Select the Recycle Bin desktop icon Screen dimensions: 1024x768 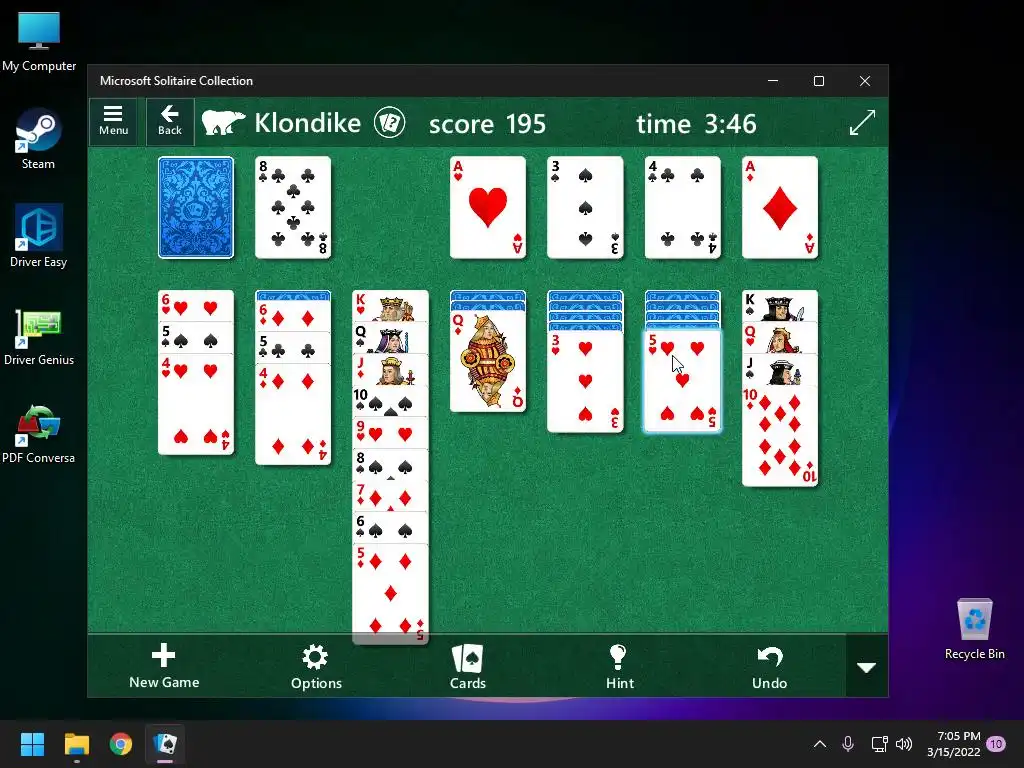tap(974, 628)
